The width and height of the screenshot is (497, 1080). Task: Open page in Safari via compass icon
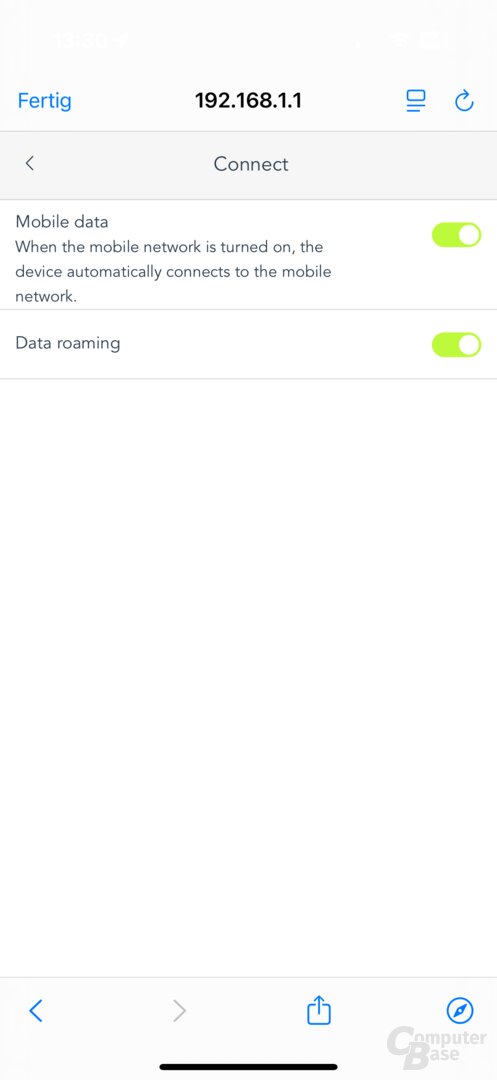coord(460,1010)
